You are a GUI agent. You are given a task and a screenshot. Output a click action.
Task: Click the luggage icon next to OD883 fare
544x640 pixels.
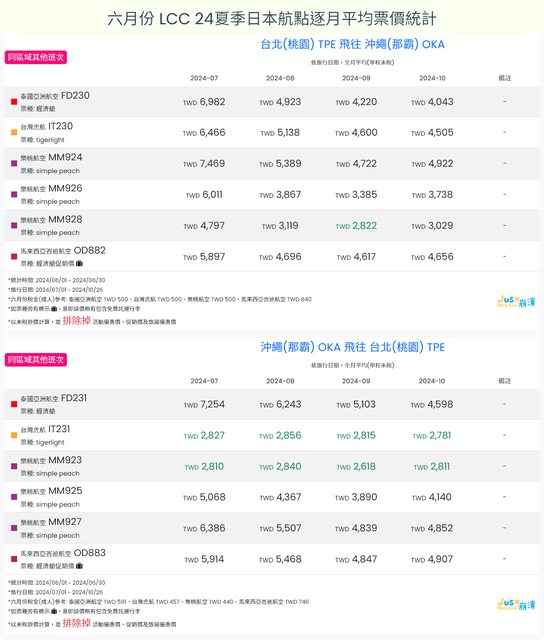(x=79, y=566)
